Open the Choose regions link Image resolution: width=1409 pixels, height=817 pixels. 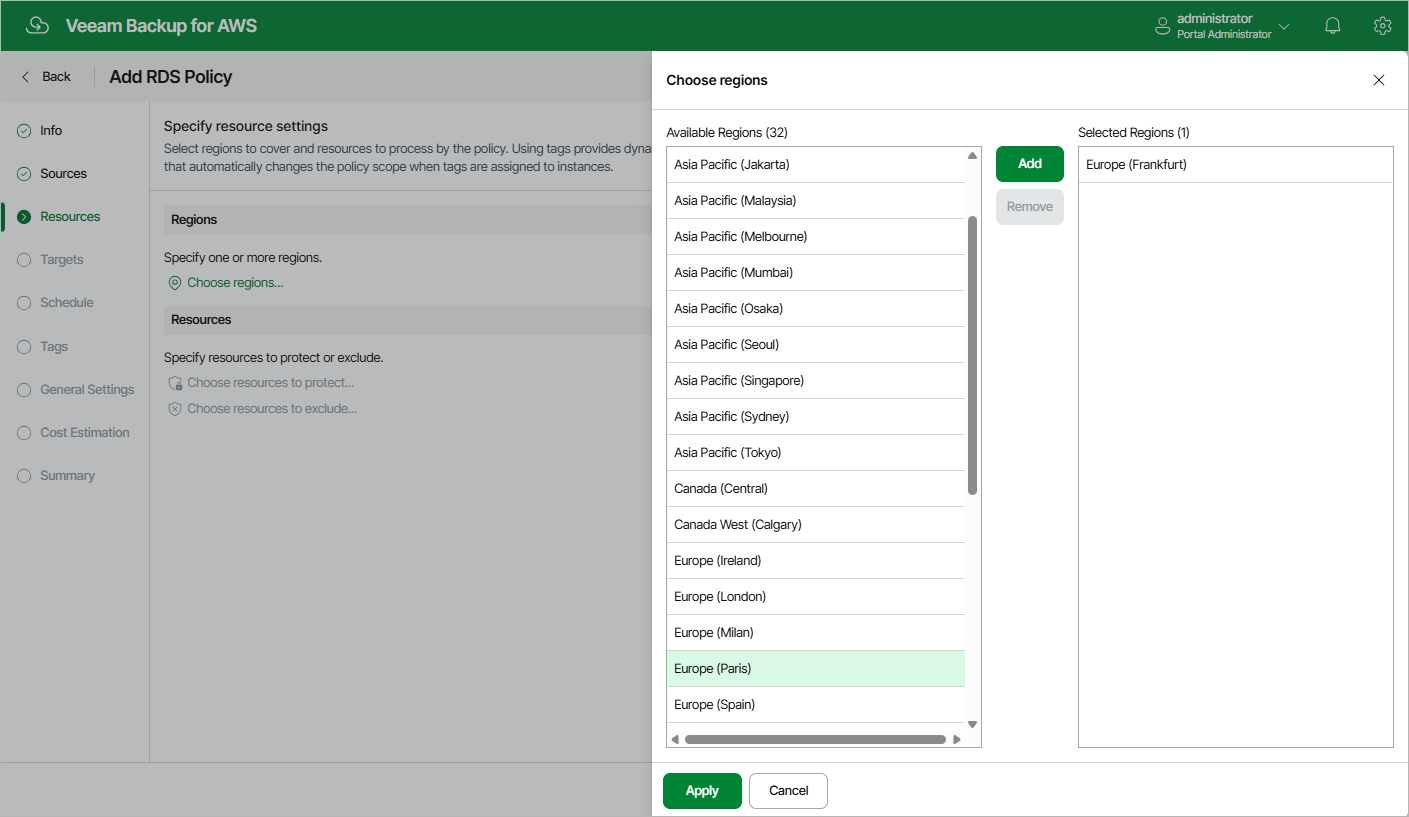pos(235,283)
